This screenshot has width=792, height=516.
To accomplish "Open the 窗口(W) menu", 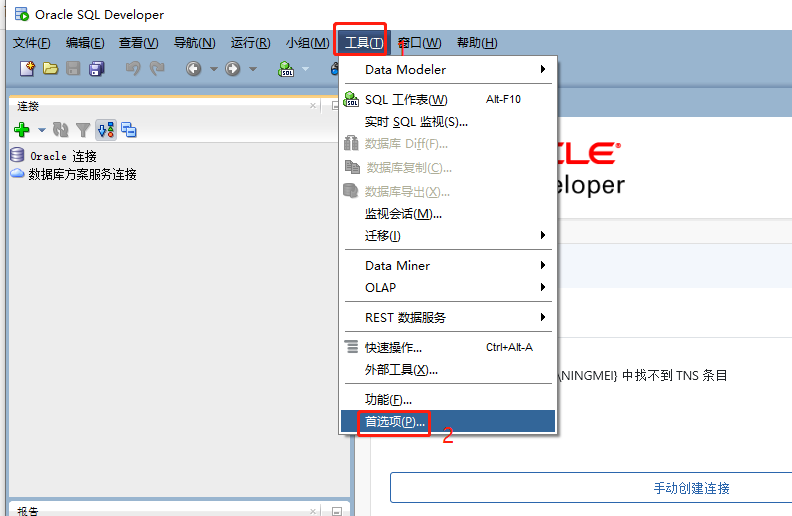I will coord(419,43).
